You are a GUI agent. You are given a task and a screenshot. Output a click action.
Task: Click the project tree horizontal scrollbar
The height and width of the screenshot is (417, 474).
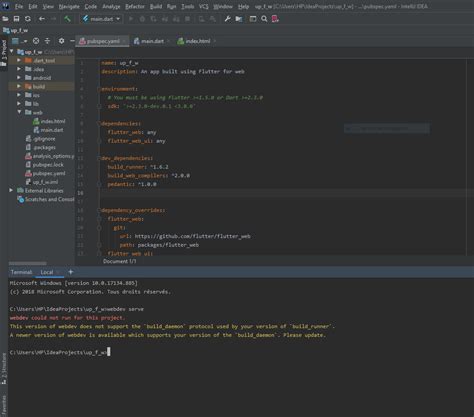28,263
